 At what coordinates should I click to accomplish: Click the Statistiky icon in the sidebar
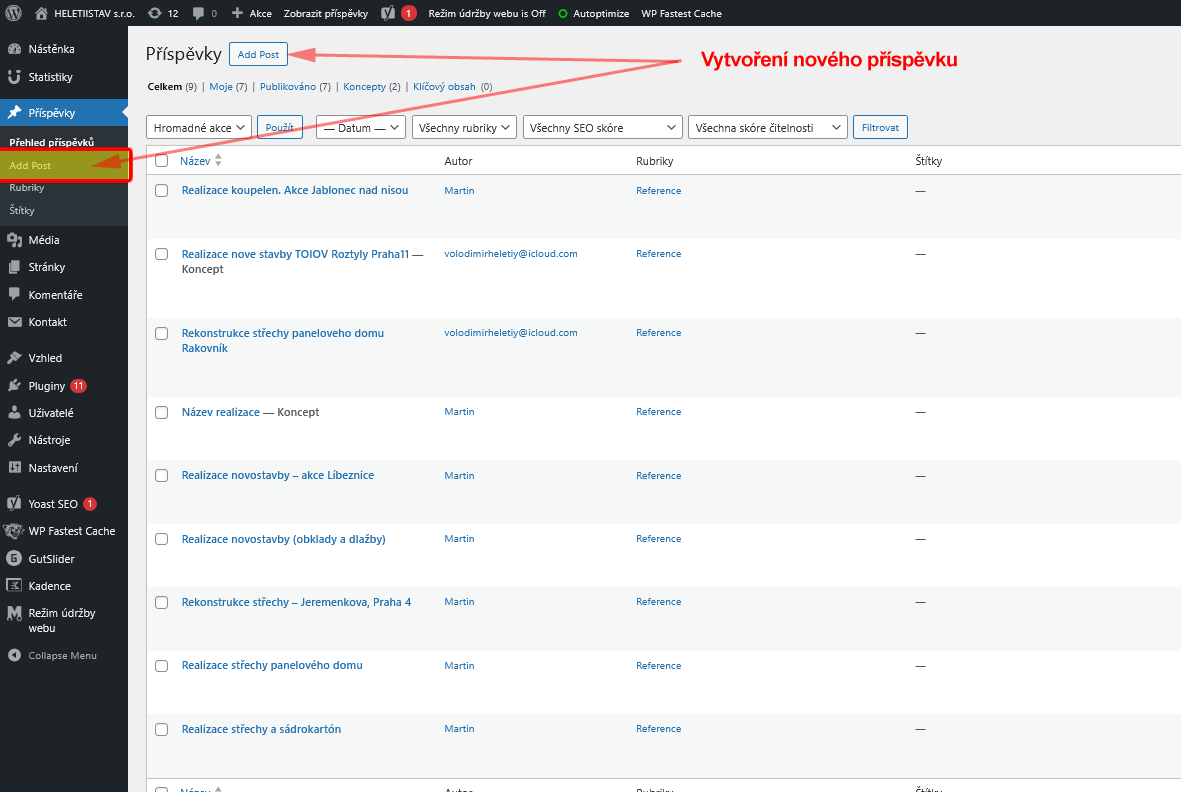14,77
